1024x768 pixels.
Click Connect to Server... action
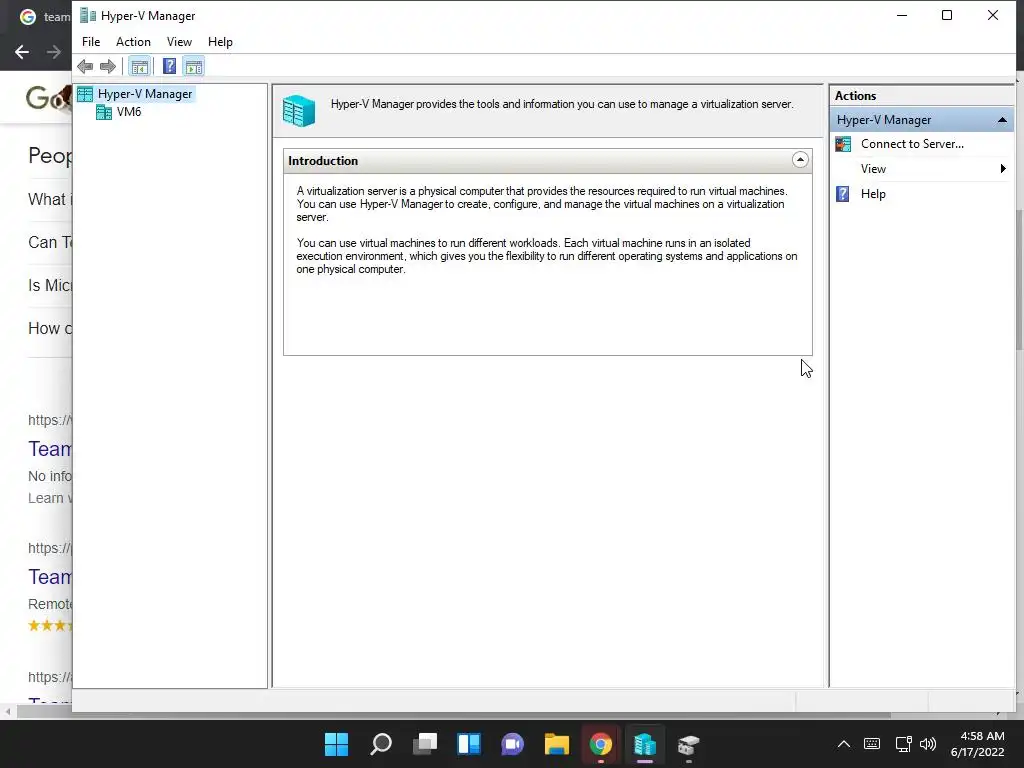tap(912, 144)
